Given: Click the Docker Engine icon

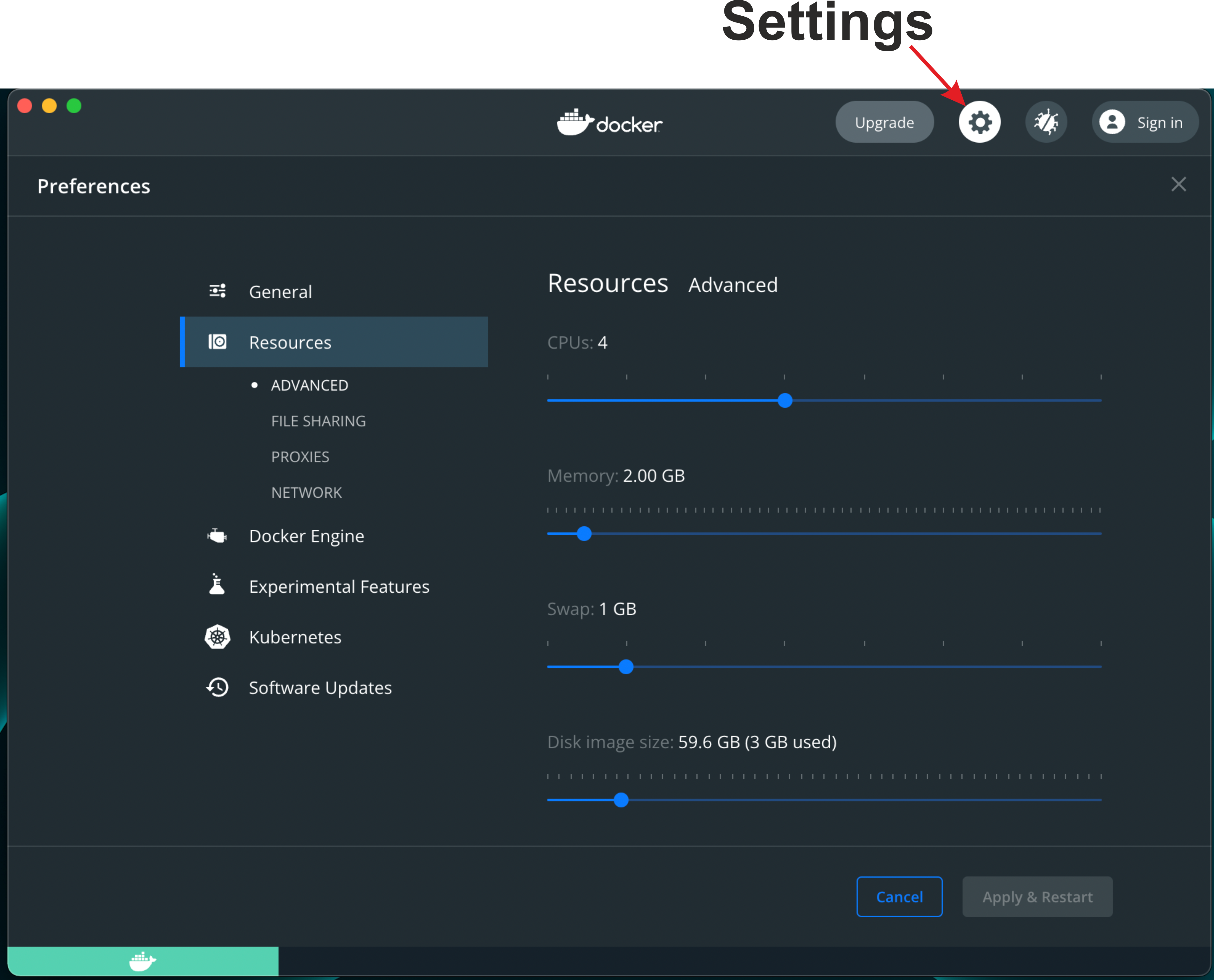Looking at the screenshot, I should (217, 536).
